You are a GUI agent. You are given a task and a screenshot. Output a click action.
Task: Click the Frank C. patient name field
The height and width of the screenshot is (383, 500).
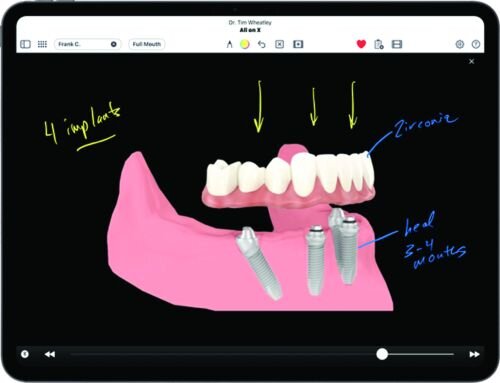pos(87,44)
